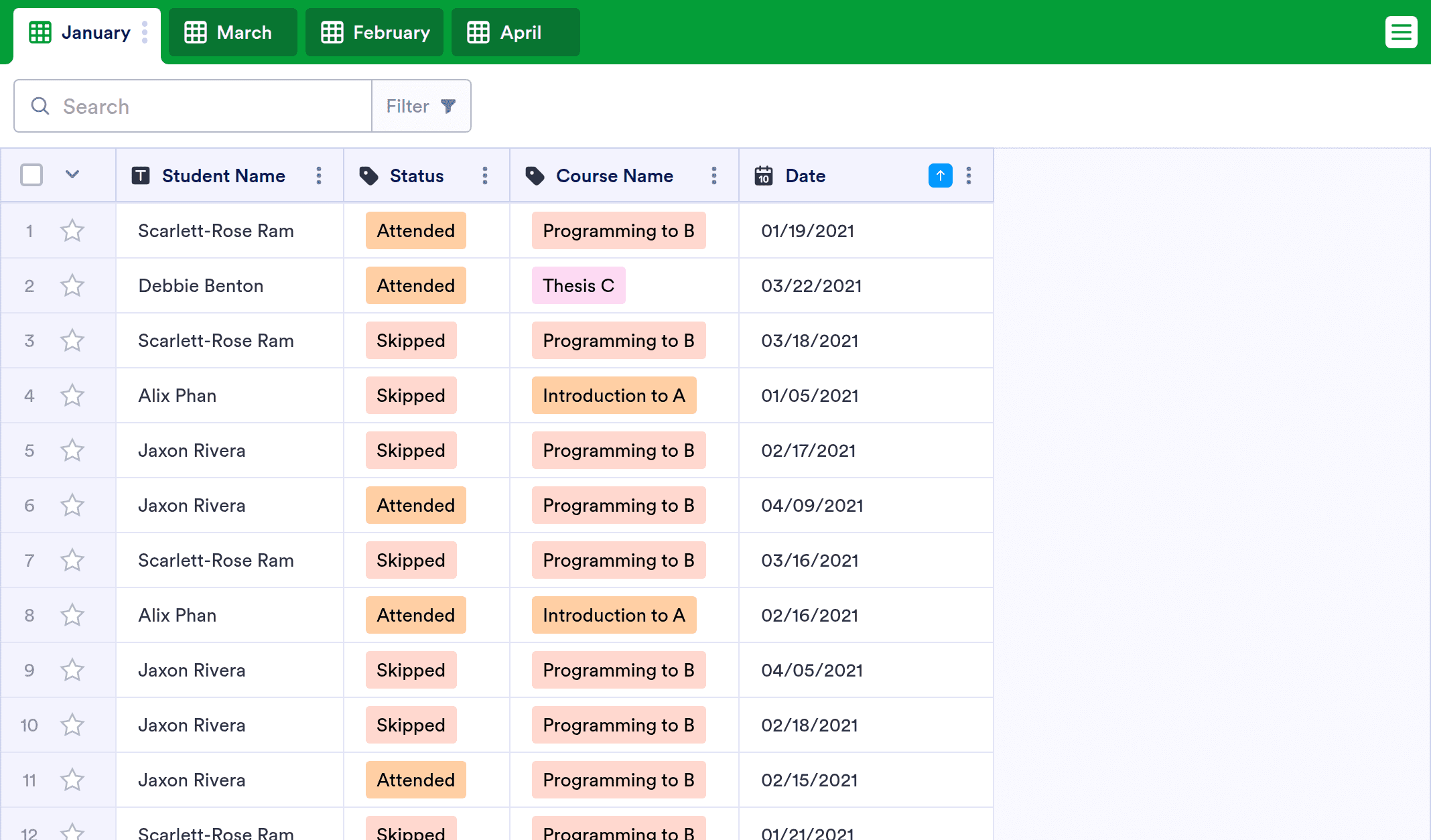1431x840 pixels.
Task: Open the Filter button
Action: click(421, 106)
